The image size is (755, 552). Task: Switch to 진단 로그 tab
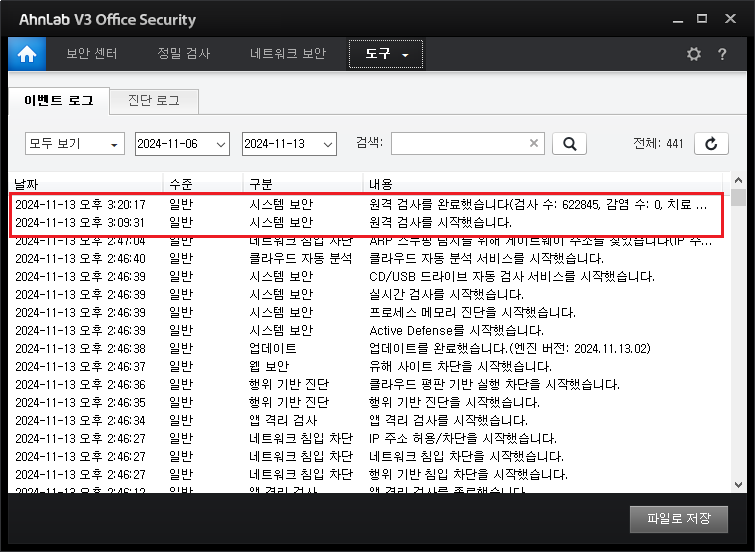click(x=154, y=101)
